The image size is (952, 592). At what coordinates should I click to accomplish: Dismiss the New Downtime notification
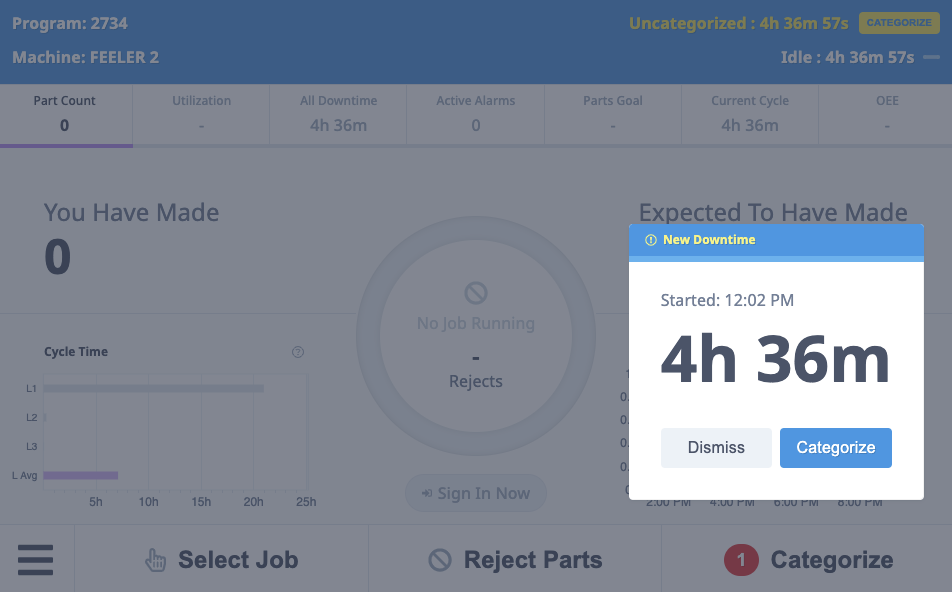716,447
